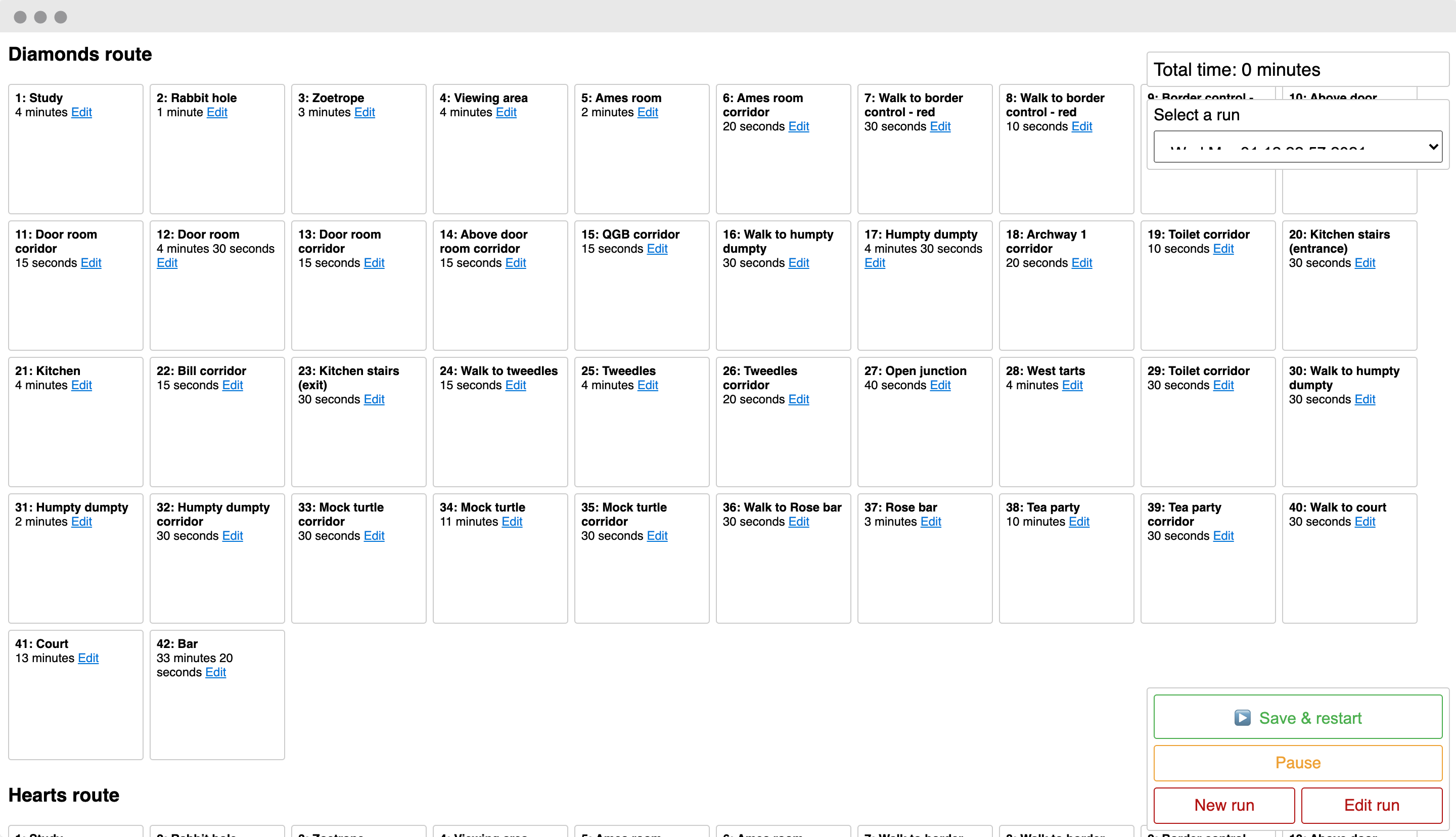
Task: Edit 39: Tea party corridor
Action: (1223, 536)
